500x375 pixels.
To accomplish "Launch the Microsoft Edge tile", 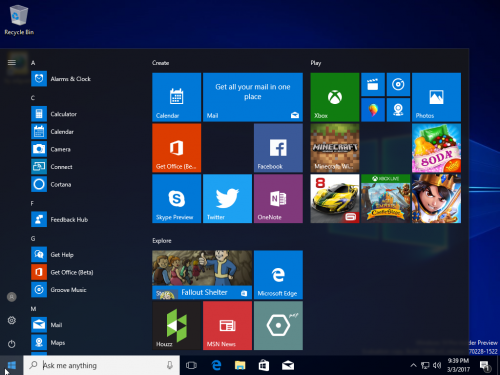I will tap(278, 275).
